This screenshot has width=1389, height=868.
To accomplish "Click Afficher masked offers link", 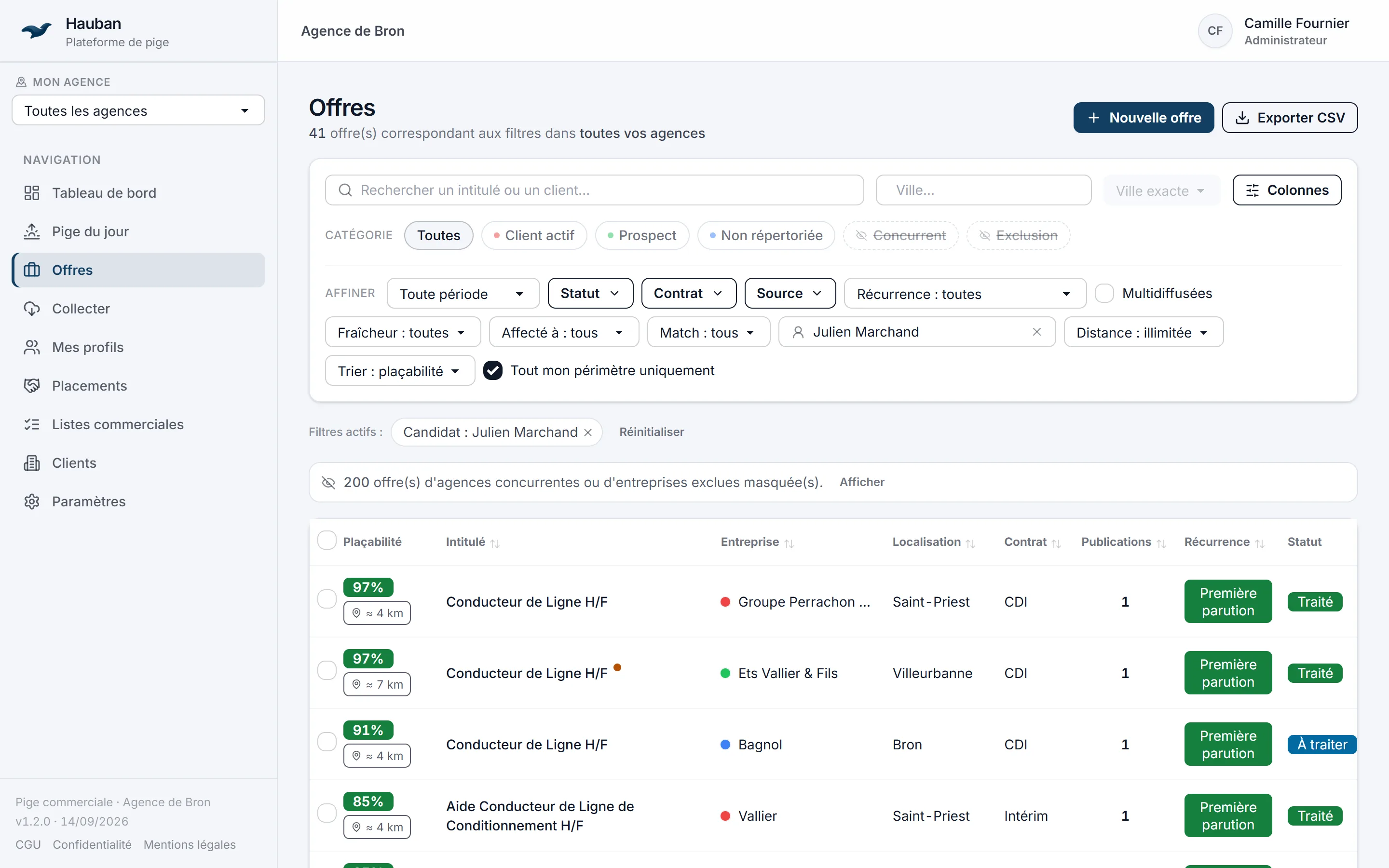I will pos(861,482).
